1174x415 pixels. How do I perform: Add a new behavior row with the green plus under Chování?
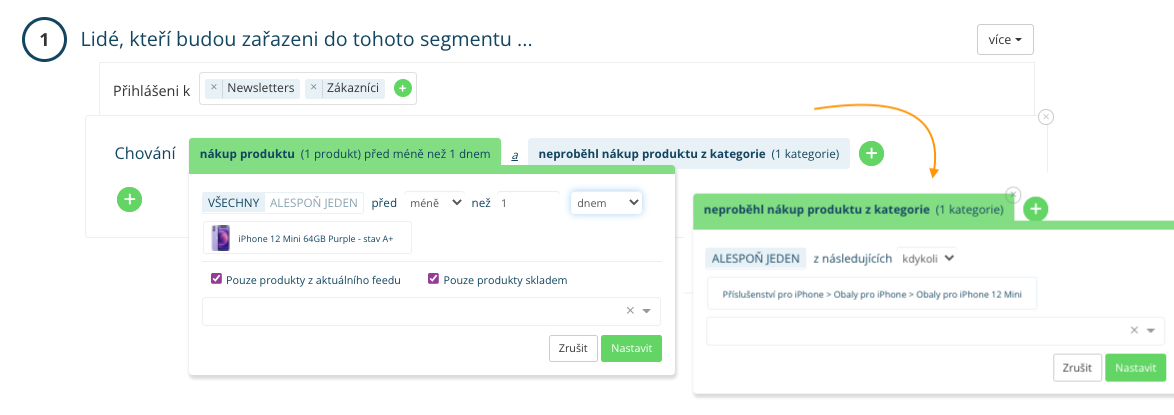coord(130,199)
